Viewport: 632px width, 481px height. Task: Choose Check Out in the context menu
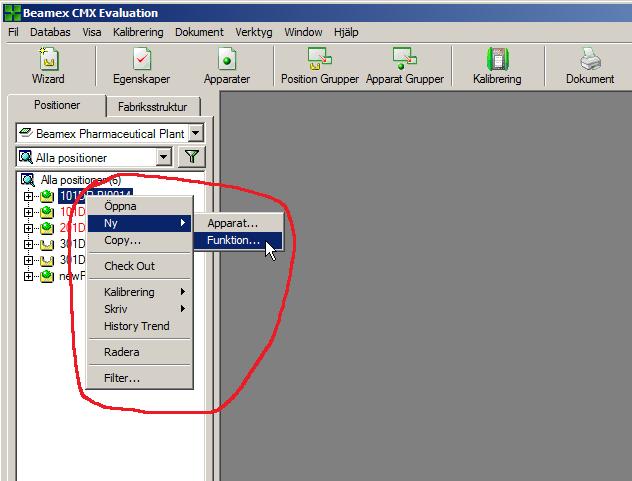(x=139, y=266)
